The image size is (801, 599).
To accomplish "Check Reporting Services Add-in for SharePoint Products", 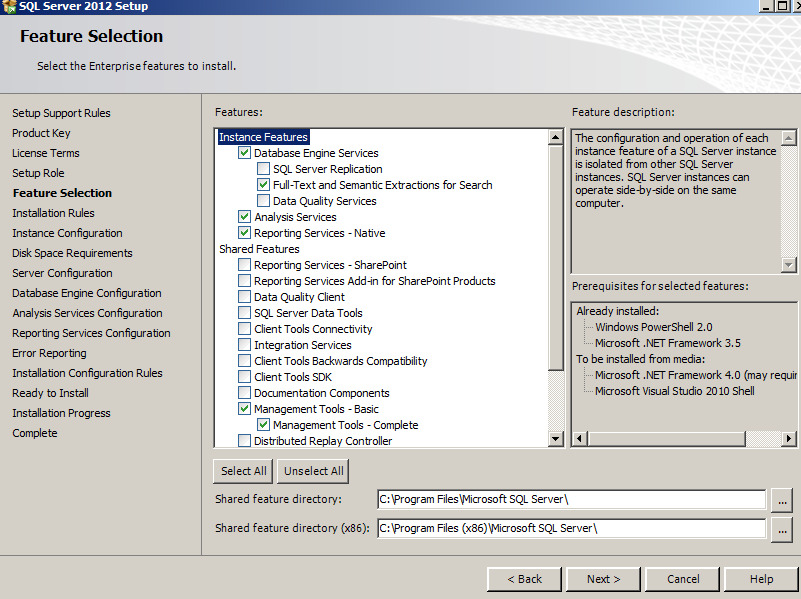I will pyautogui.click(x=244, y=281).
